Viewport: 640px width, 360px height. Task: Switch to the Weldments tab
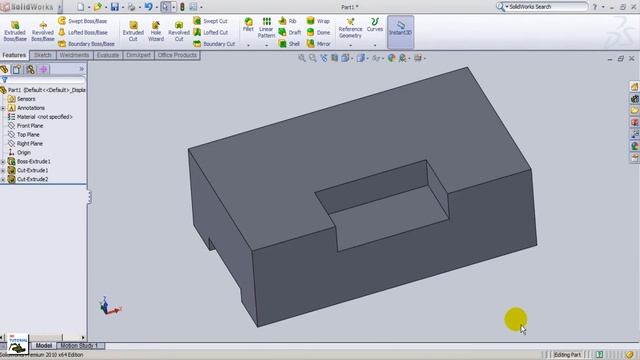[x=74, y=55]
